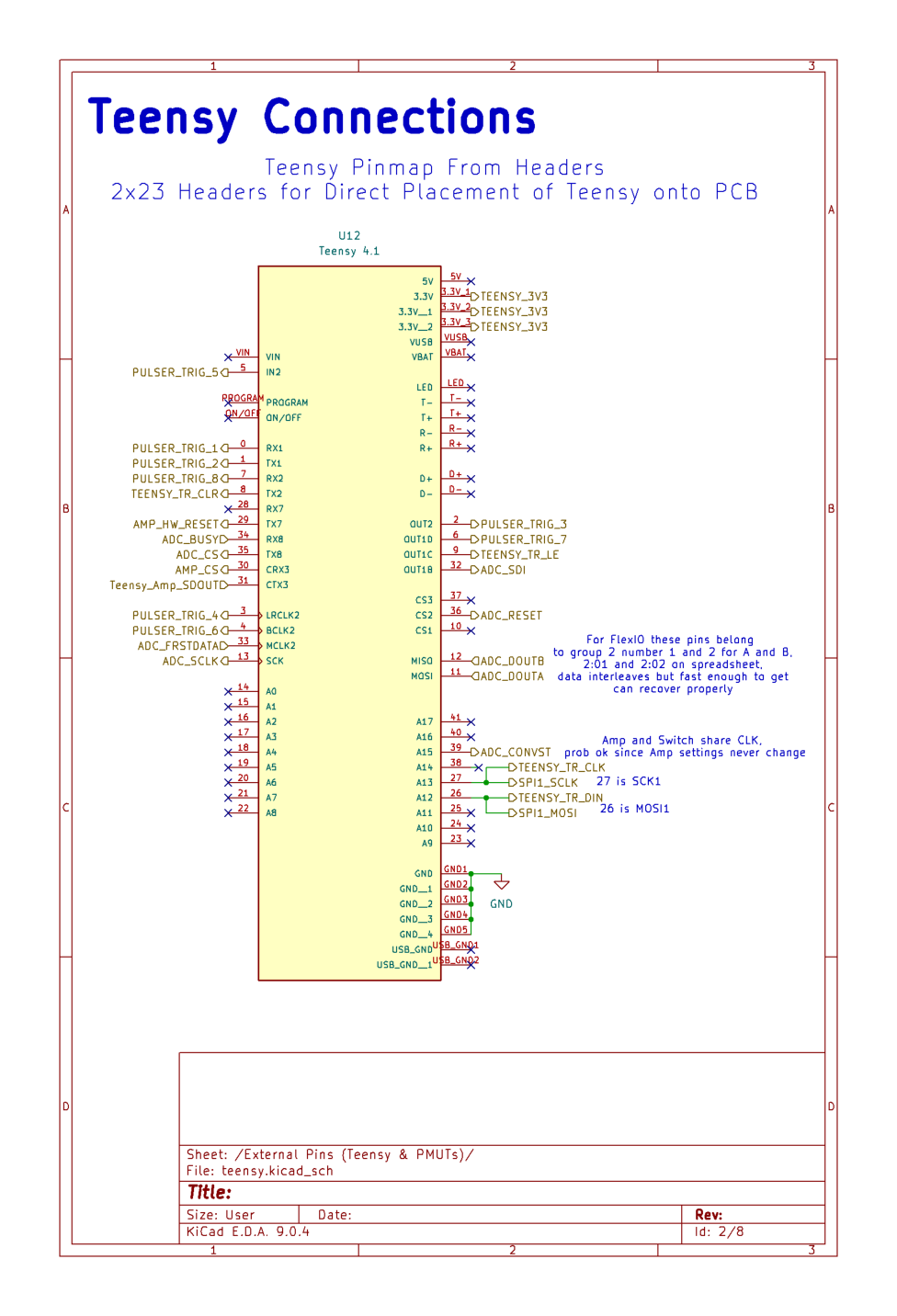
Task: Select the ADC_RESET net label
Action: [507, 616]
